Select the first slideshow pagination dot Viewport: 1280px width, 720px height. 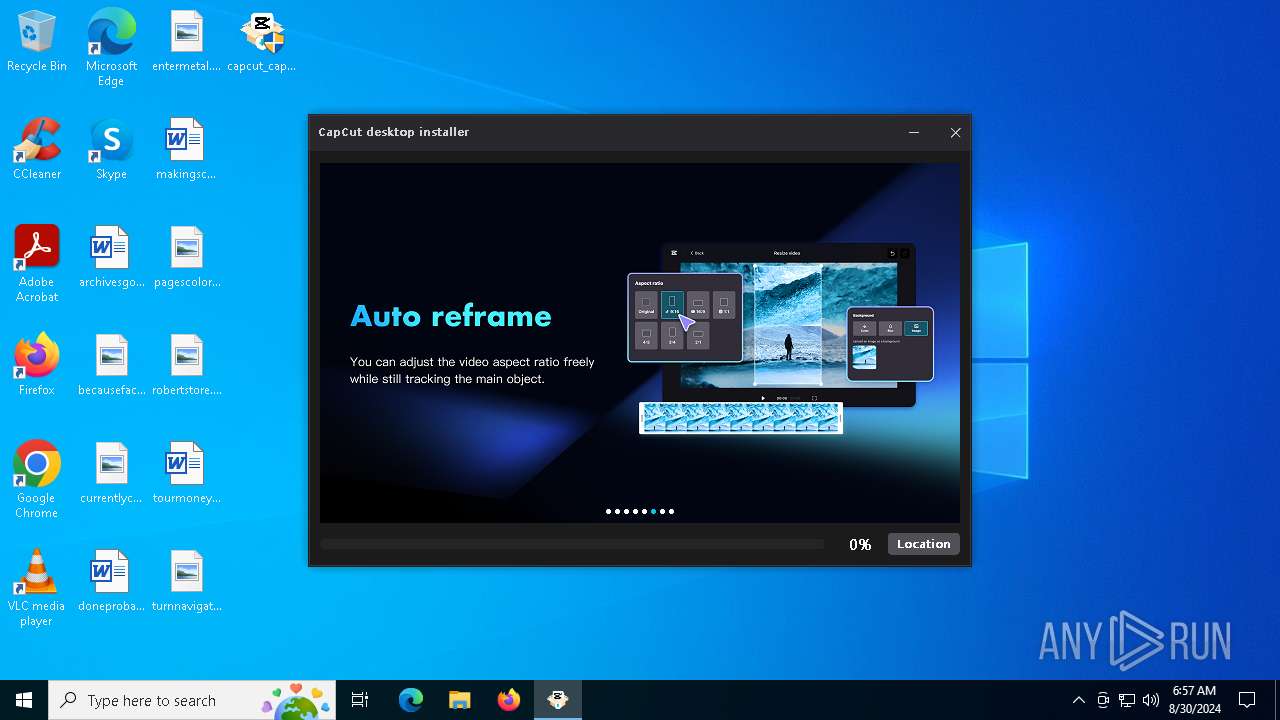tap(608, 511)
